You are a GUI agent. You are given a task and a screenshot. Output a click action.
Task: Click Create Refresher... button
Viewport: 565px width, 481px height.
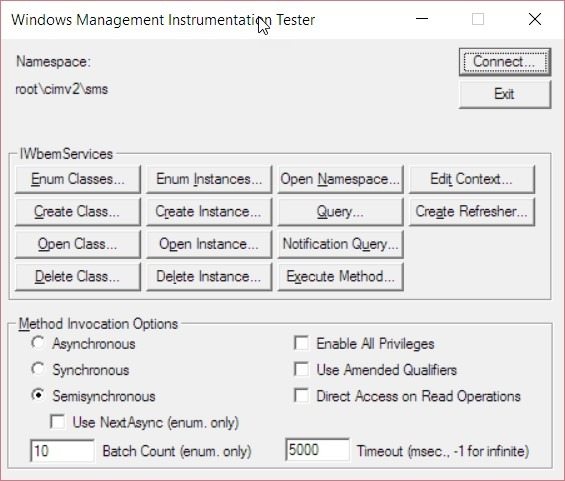472,212
